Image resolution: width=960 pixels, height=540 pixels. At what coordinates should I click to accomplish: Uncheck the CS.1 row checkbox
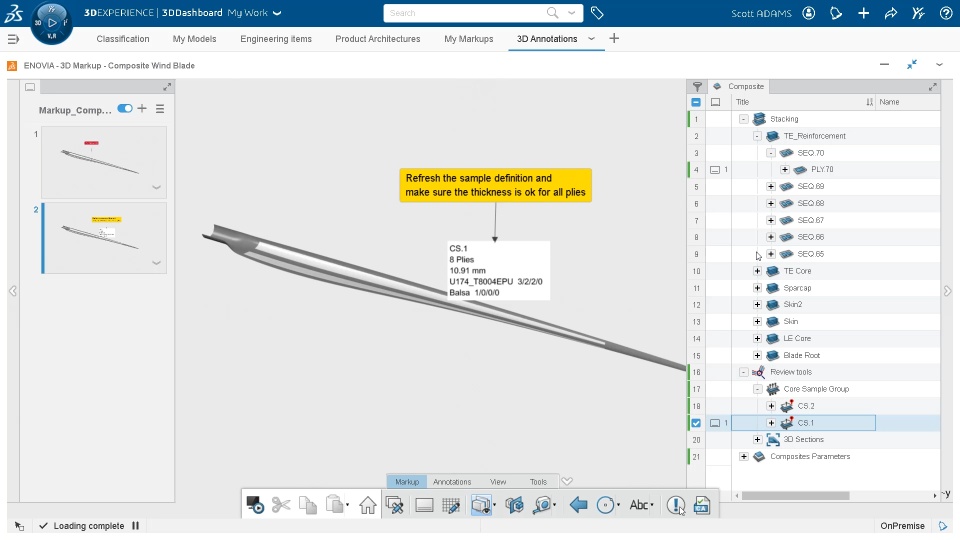(x=696, y=422)
